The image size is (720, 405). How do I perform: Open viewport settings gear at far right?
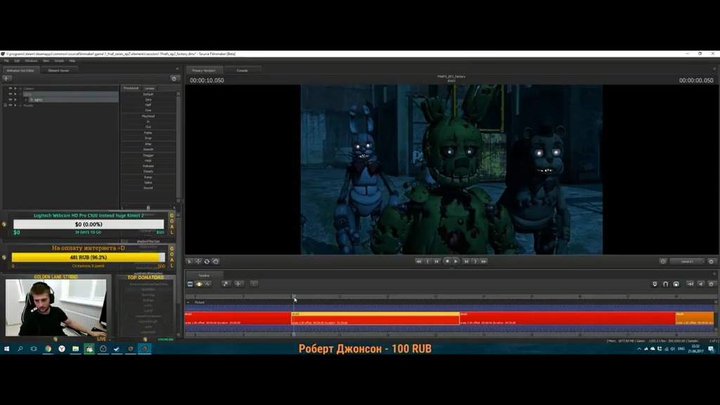tap(711, 261)
